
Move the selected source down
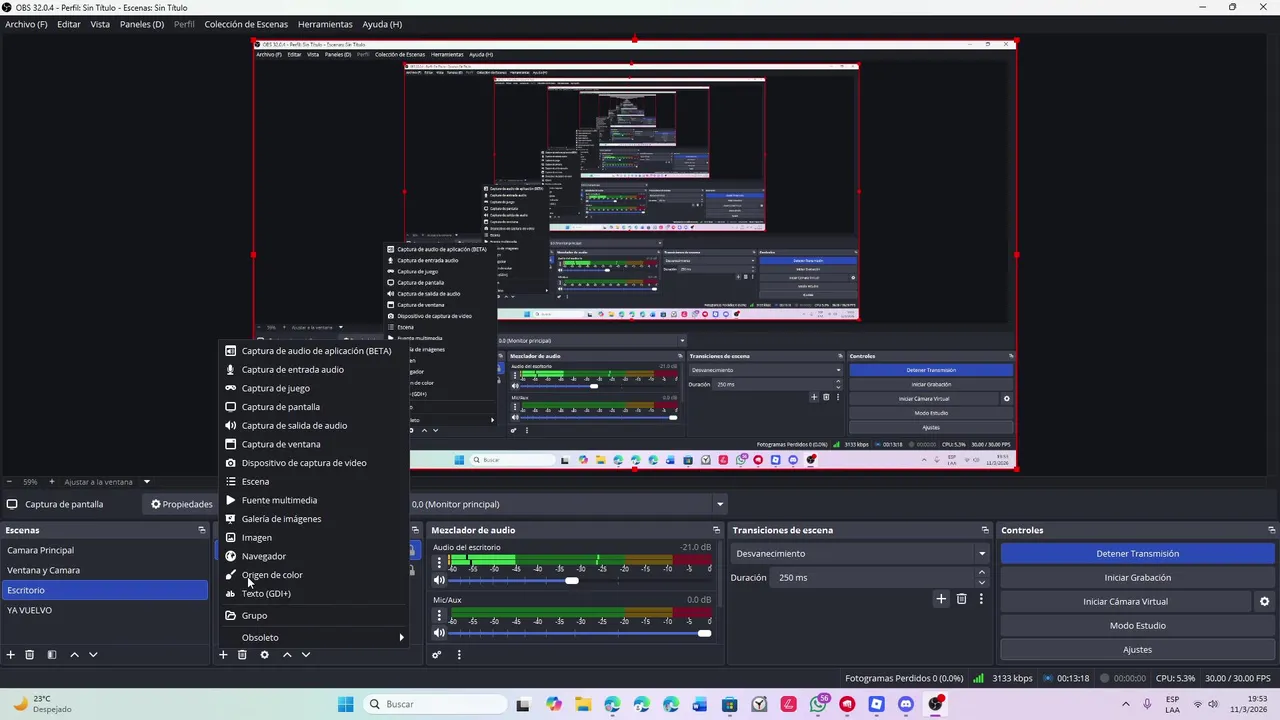(306, 655)
